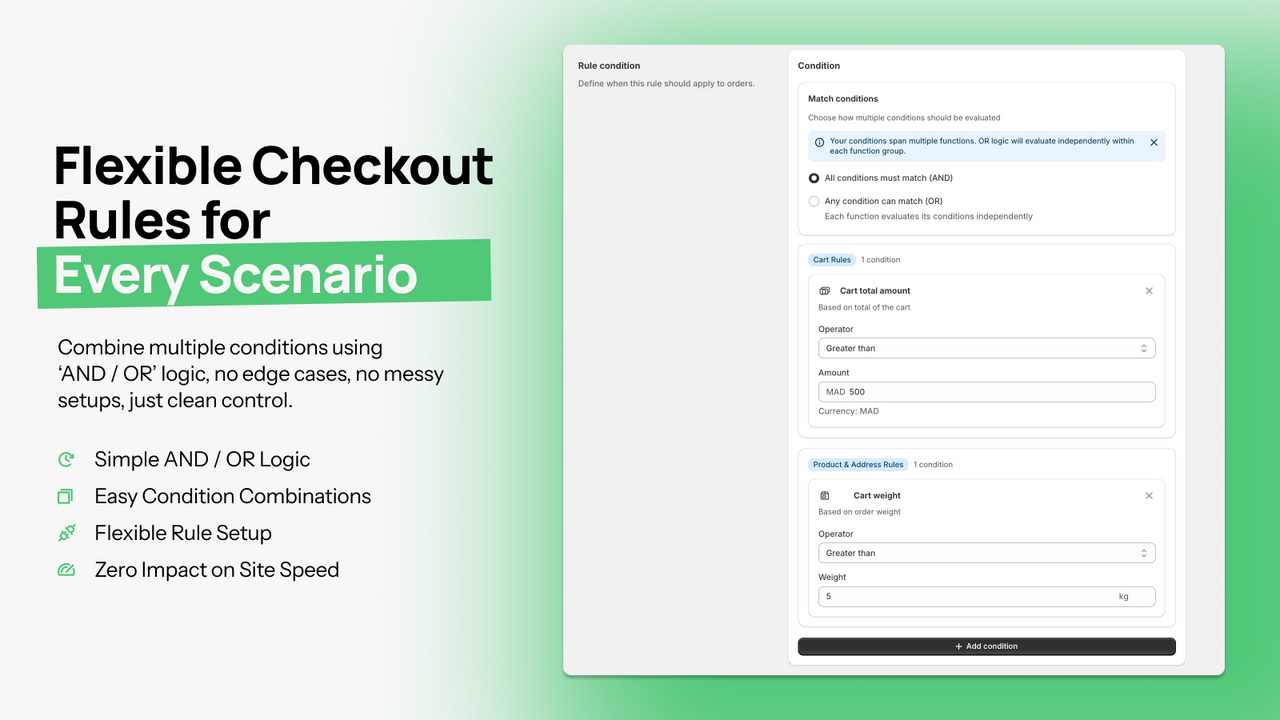
Task: Click the Rule condition heading
Action: pos(609,66)
